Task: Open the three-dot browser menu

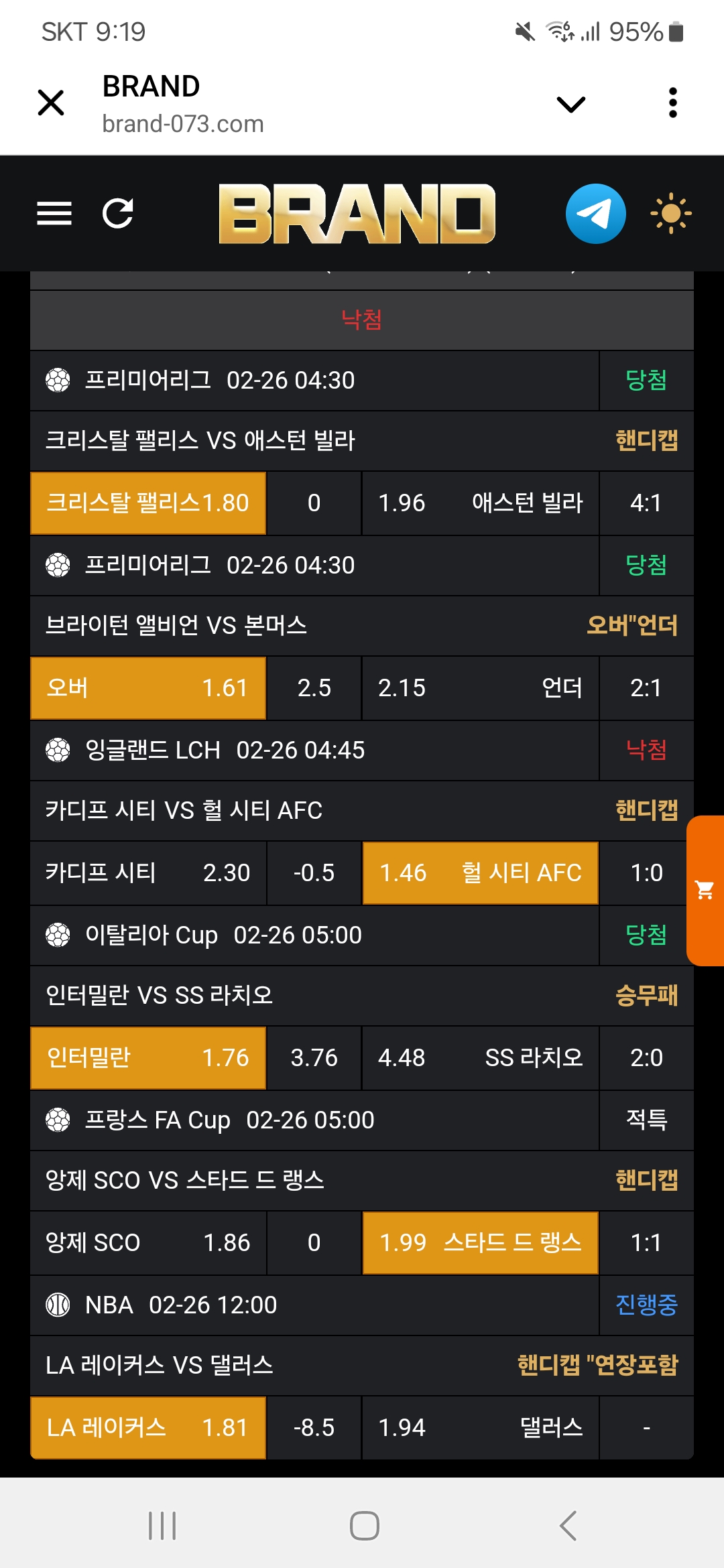Action: (673, 103)
